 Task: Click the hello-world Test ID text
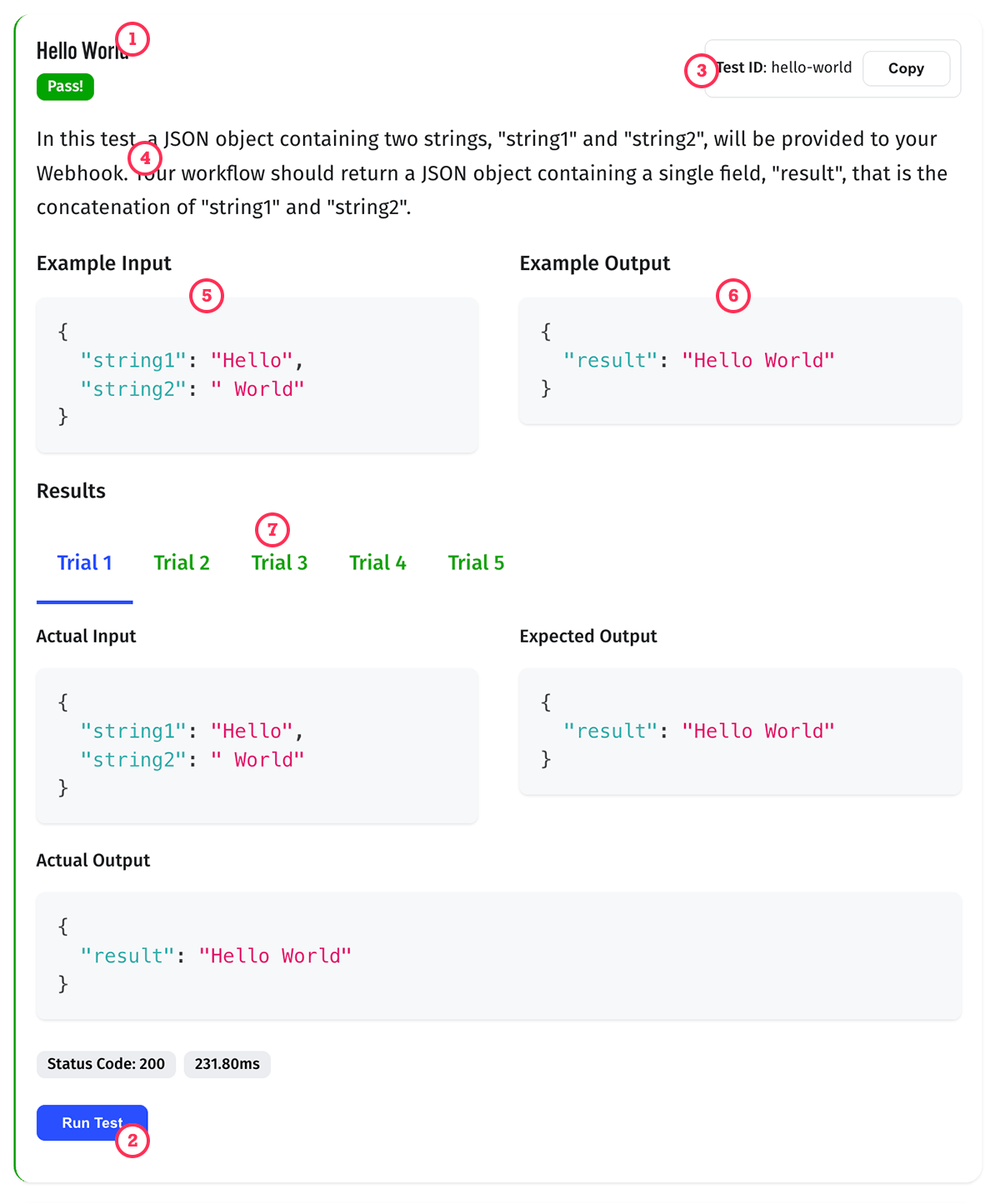812,67
